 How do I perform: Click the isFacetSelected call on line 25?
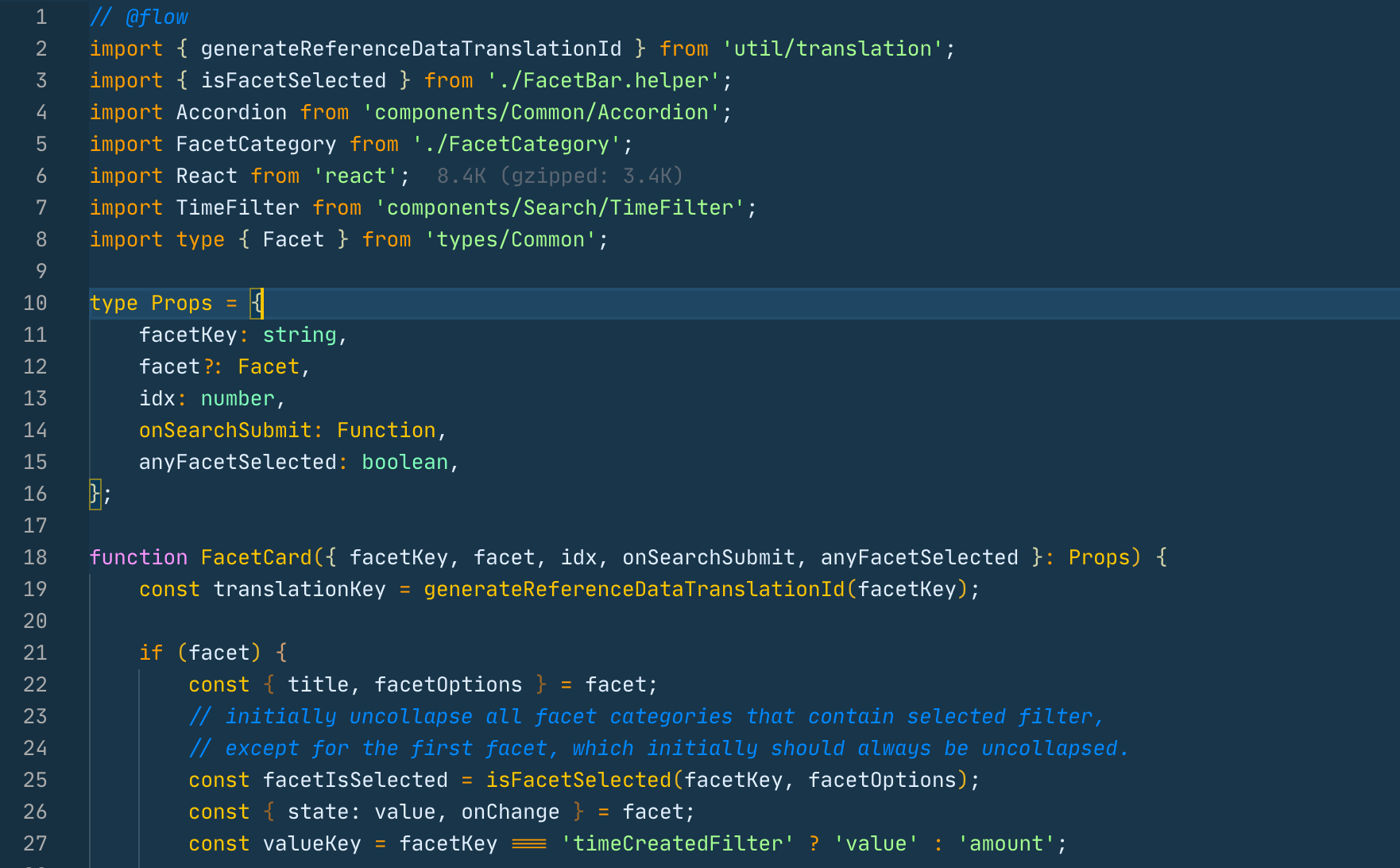(x=578, y=780)
